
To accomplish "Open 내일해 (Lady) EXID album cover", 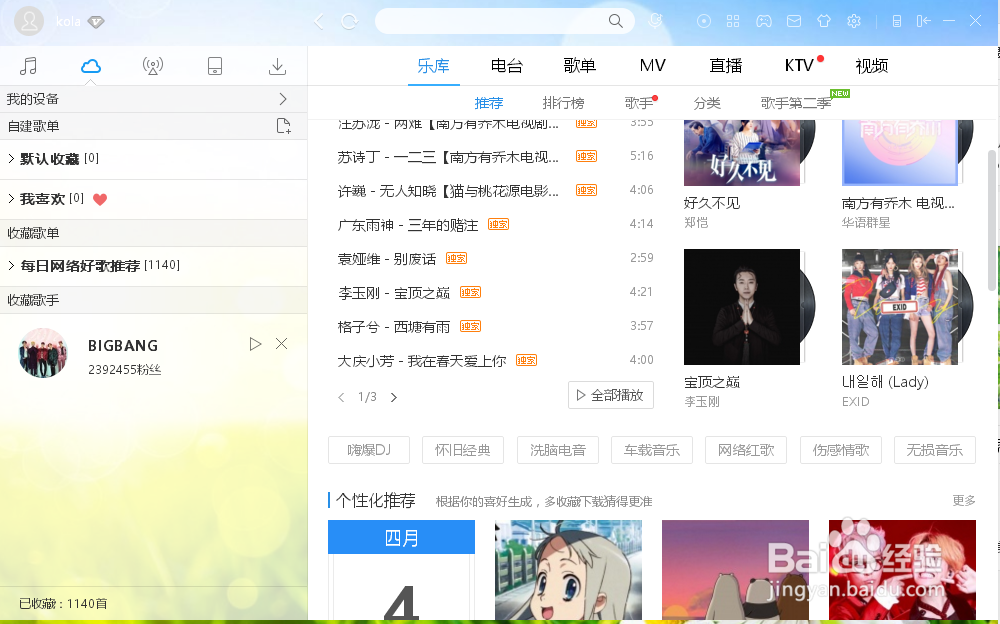I will point(900,307).
